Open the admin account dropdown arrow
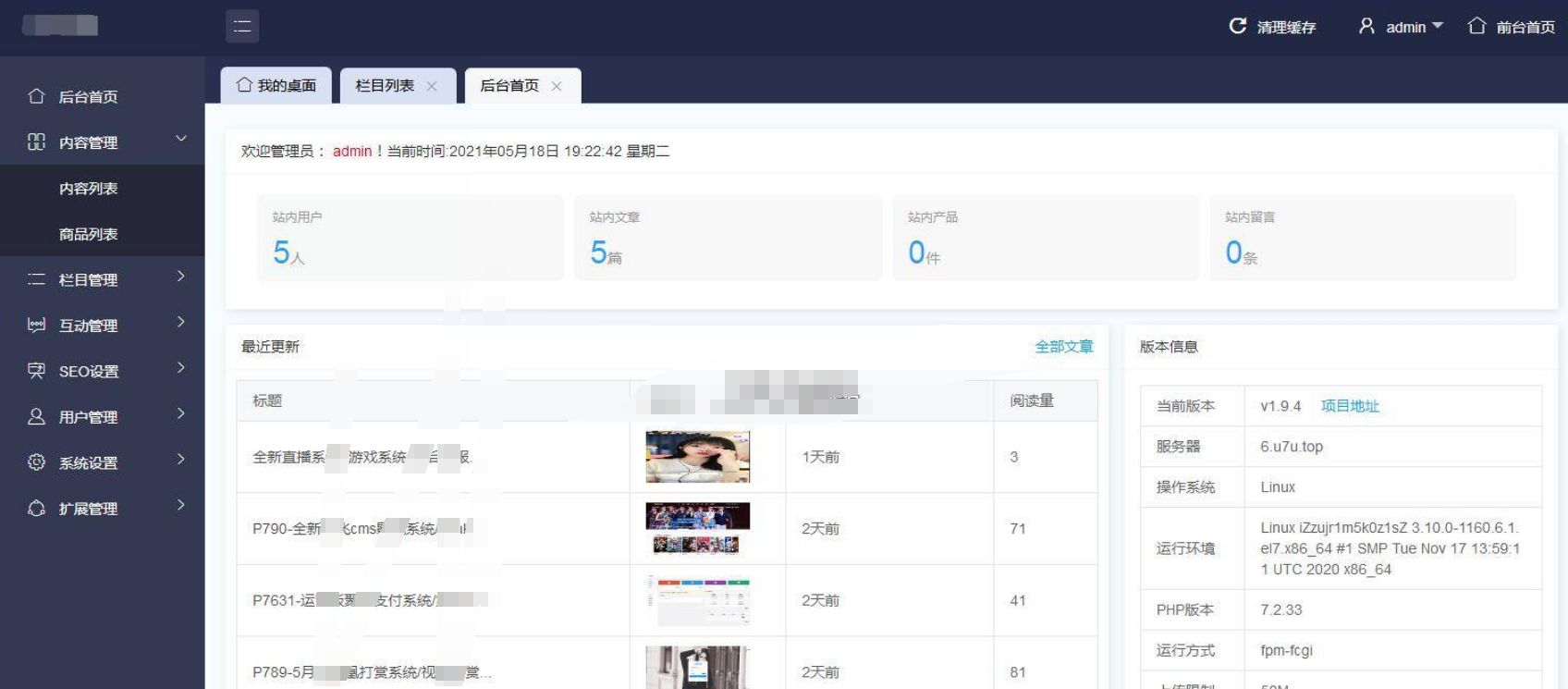1568x689 pixels. (x=1438, y=26)
